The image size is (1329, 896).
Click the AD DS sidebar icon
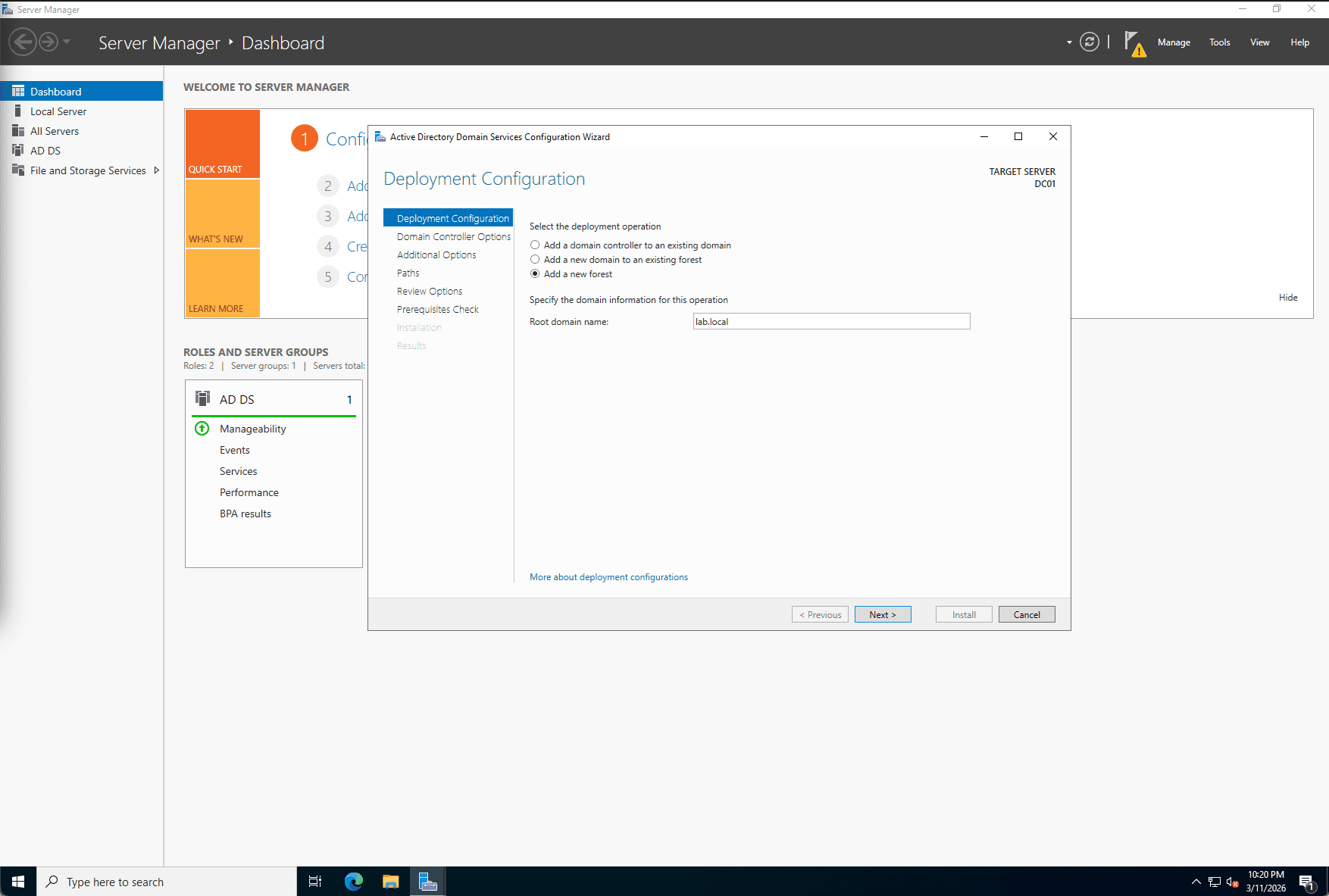tap(18, 150)
